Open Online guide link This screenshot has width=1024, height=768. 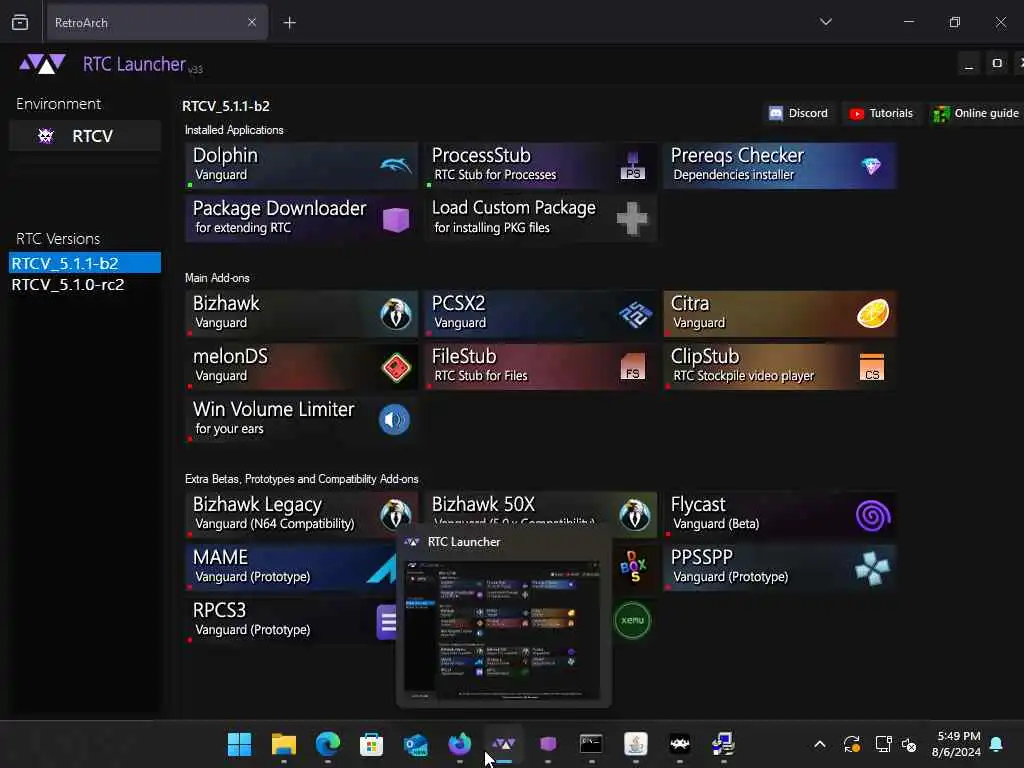(976, 114)
